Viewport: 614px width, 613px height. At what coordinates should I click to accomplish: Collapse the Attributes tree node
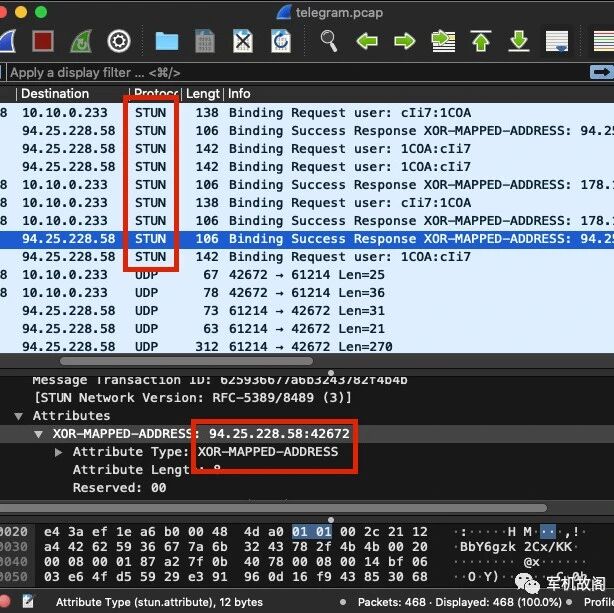click(x=18, y=416)
